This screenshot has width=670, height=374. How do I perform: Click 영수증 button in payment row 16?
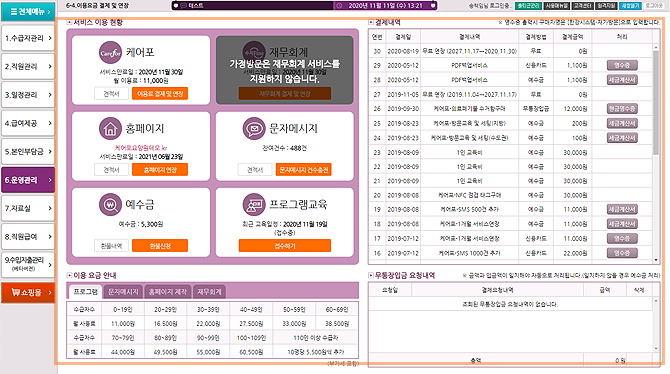622,253
